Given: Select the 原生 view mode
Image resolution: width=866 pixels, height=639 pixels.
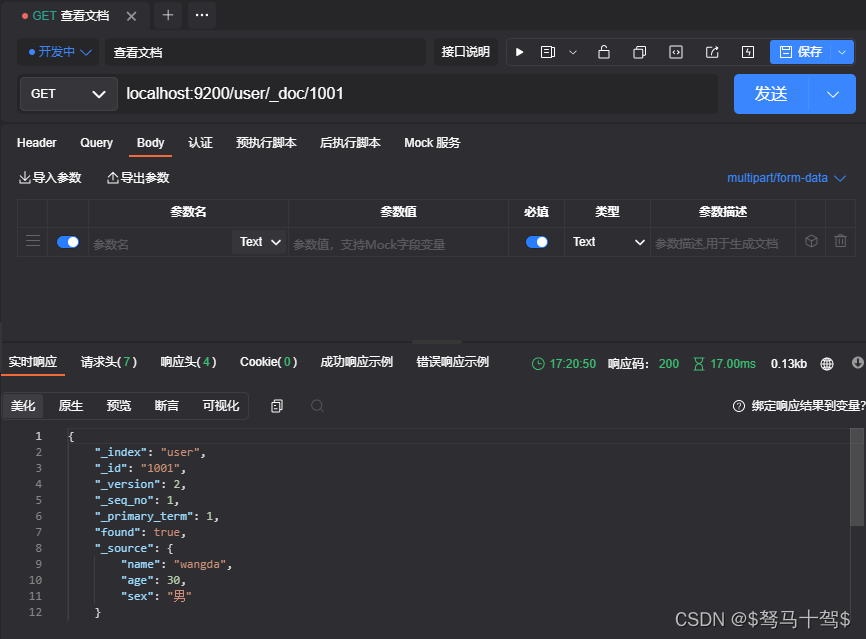Looking at the screenshot, I should coord(71,406).
